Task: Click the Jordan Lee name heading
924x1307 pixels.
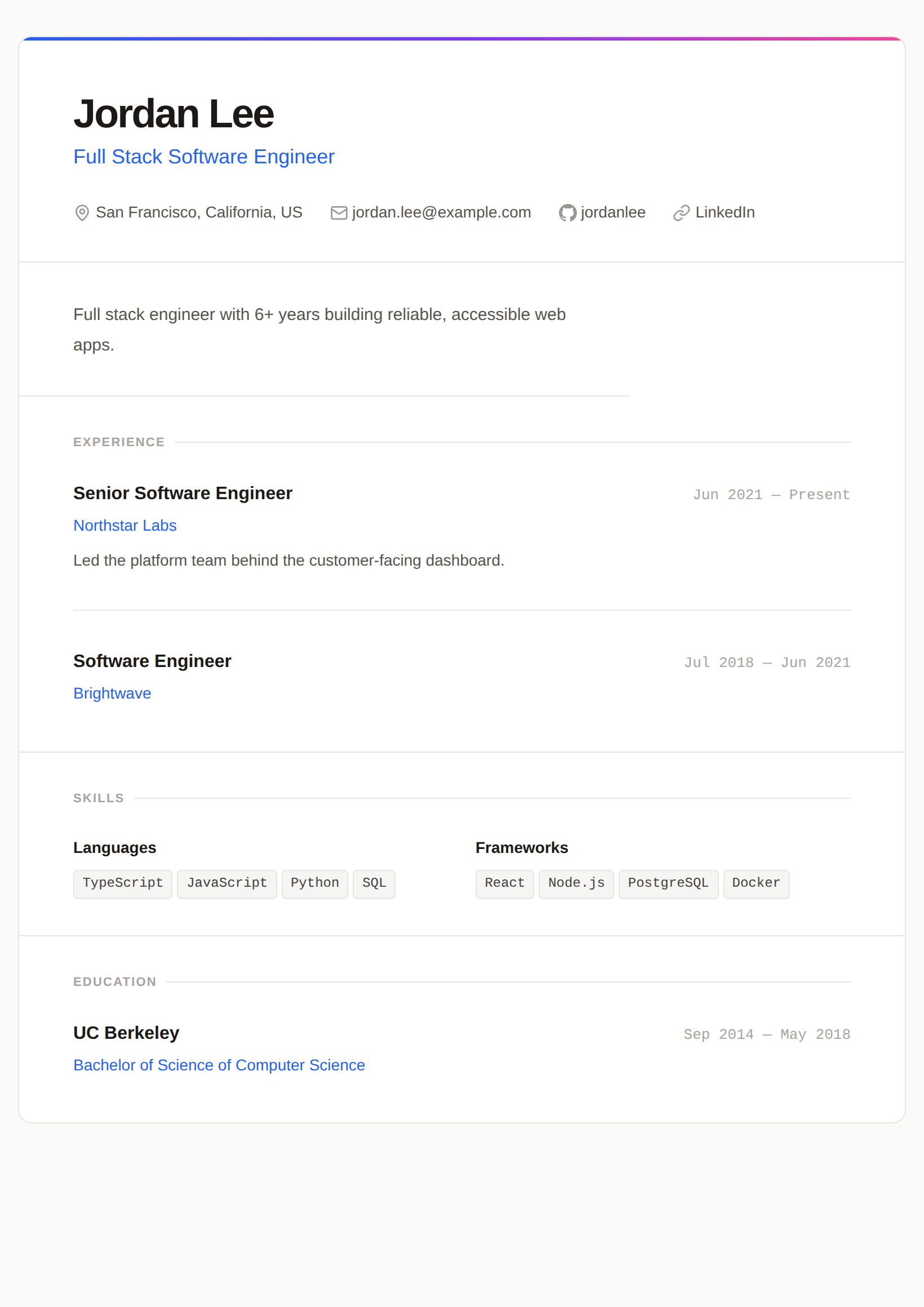Action: point(174,114)
